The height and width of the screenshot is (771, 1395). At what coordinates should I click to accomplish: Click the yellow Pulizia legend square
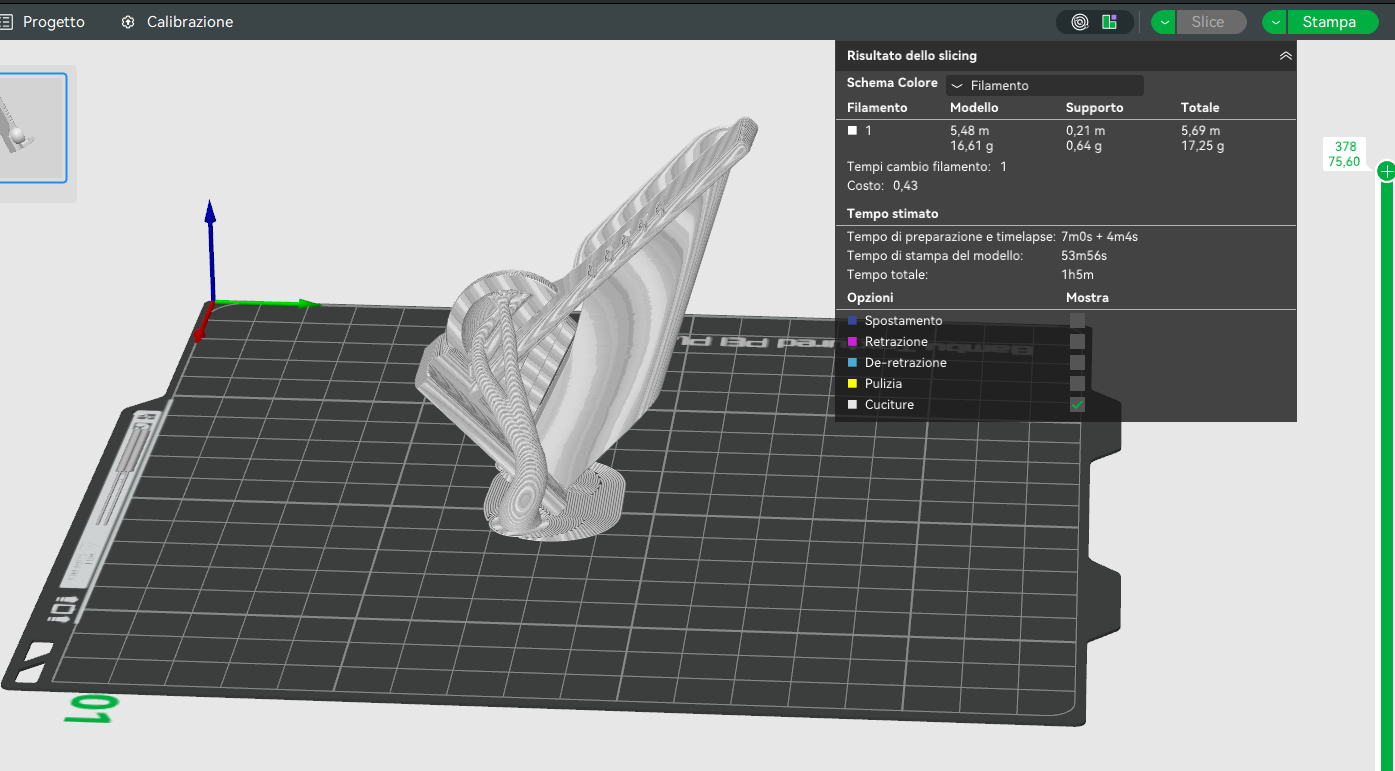point(853,384)
